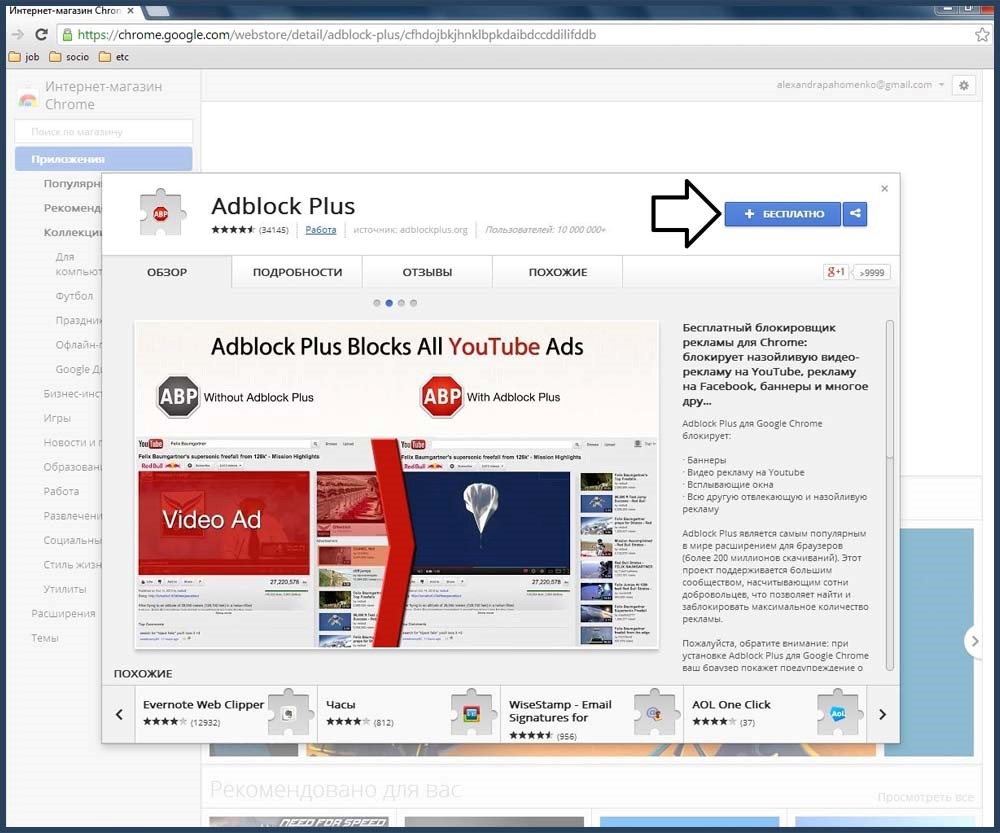The width and height of the screenshot is (1000, 833).
Task: Select the fourth screenshot carousel dot
Action: (x=413, y=303)
